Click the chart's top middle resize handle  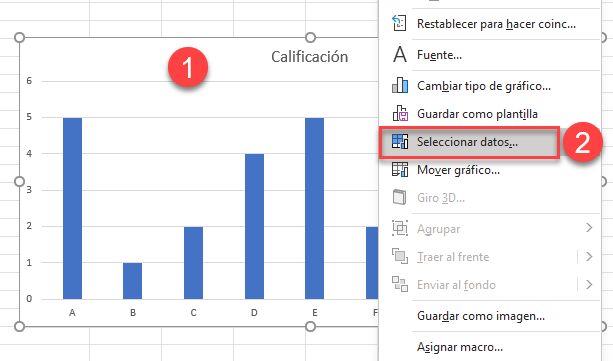[x=310, y=38]
